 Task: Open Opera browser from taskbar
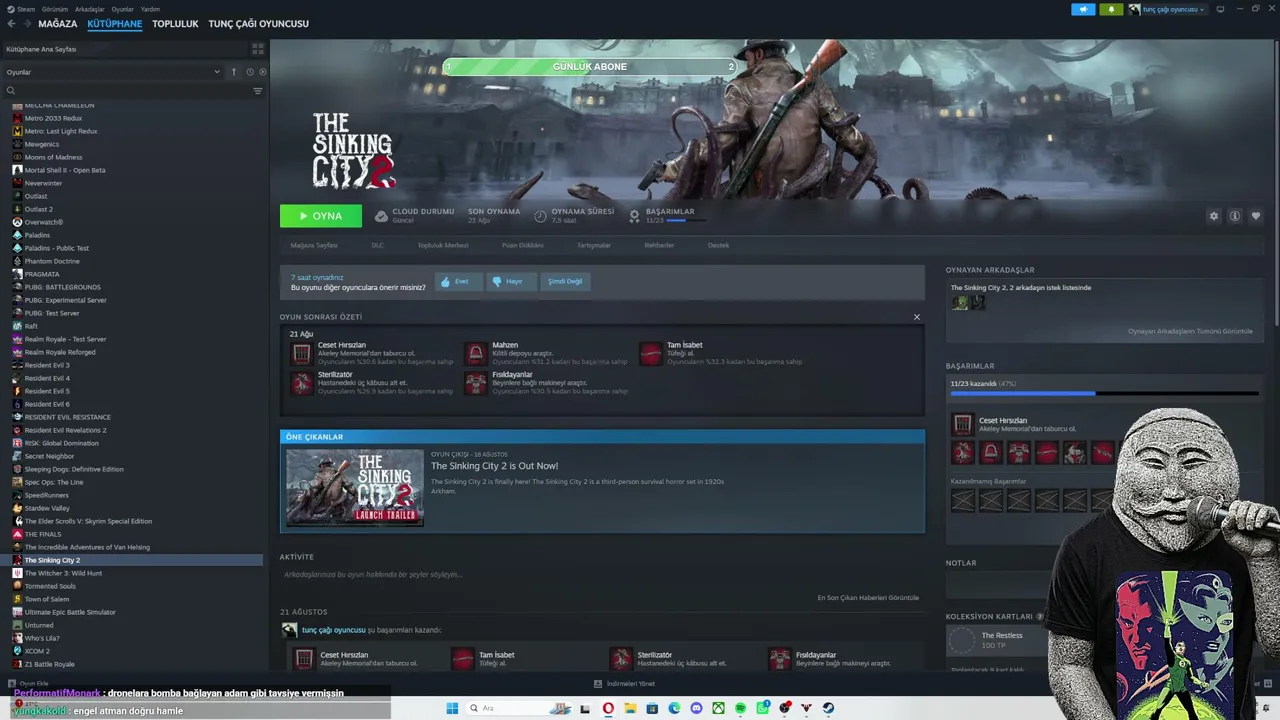(x=608, y=708)
